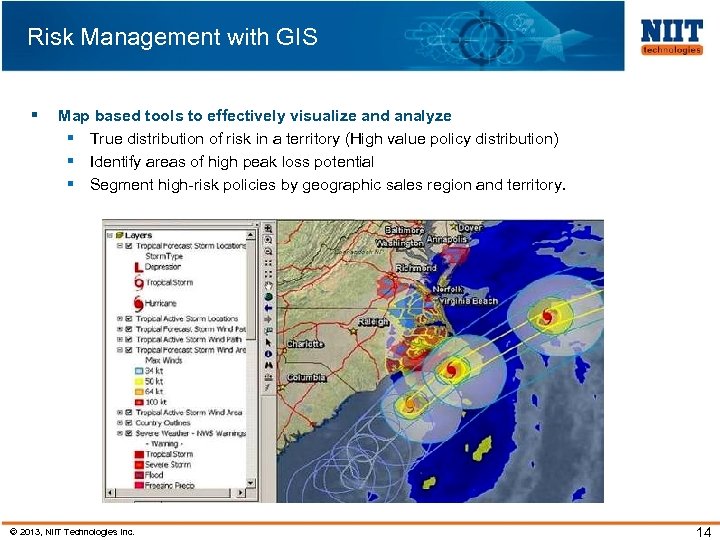The image size is (720, 540).
Task: Expand Tropical Active Storm Wind Area layer
Action: click(x=120, y=412)
